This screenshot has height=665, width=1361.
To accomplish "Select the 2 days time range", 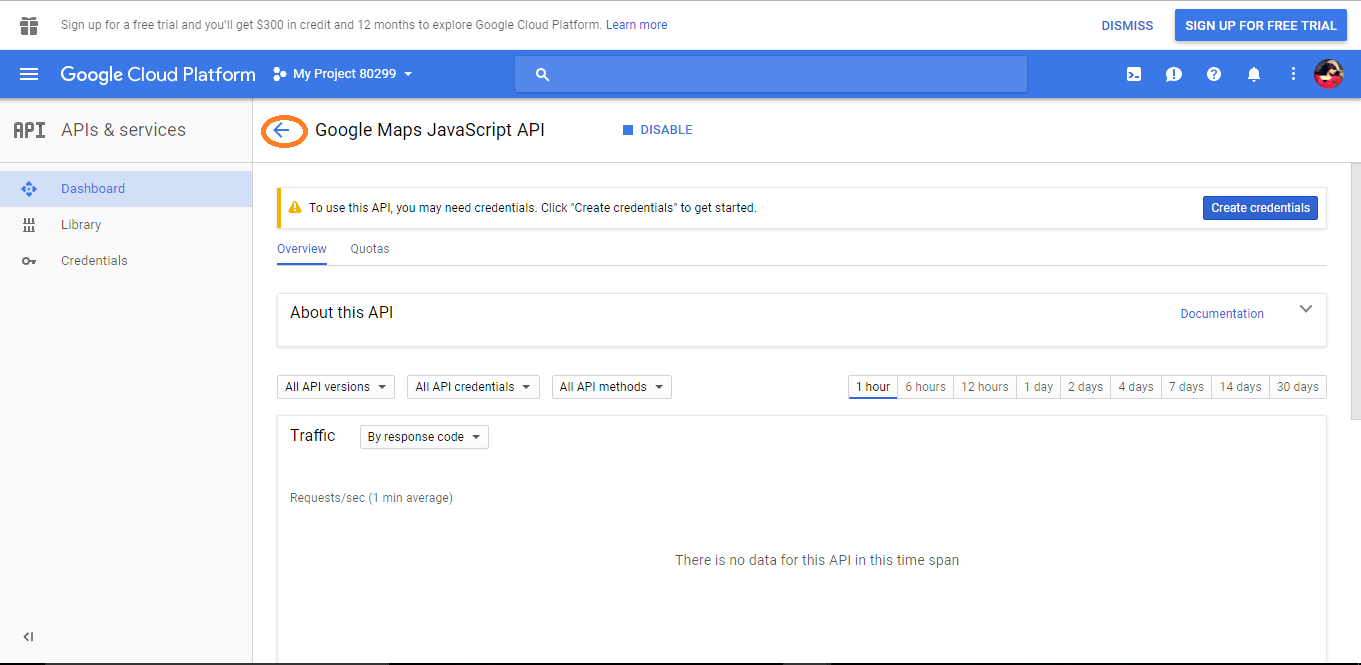I will pos(1086,387).
